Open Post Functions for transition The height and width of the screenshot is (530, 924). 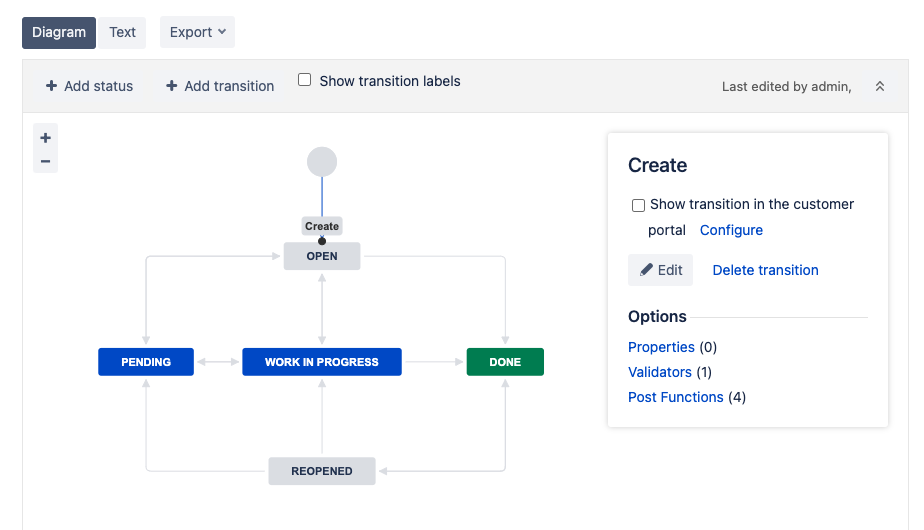click(675, 397)
